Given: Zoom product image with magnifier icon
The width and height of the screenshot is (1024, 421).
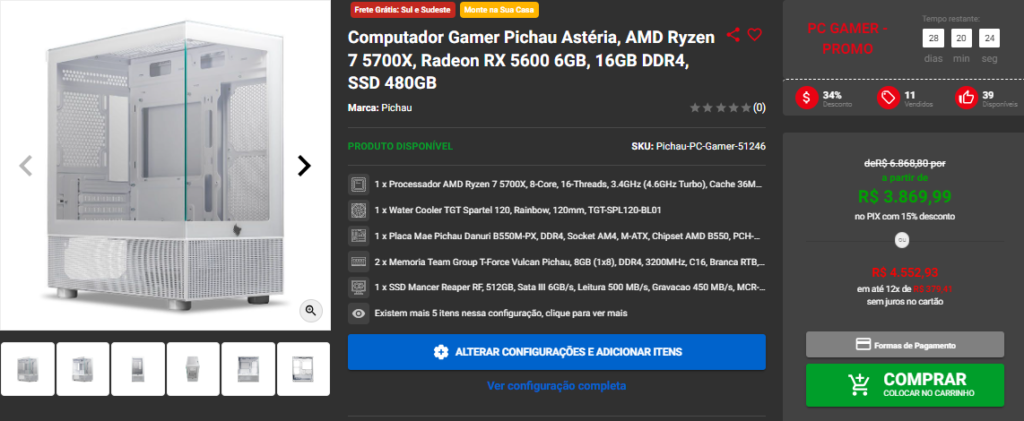Looking at the screenshot, I should click(x=311, y=311).
